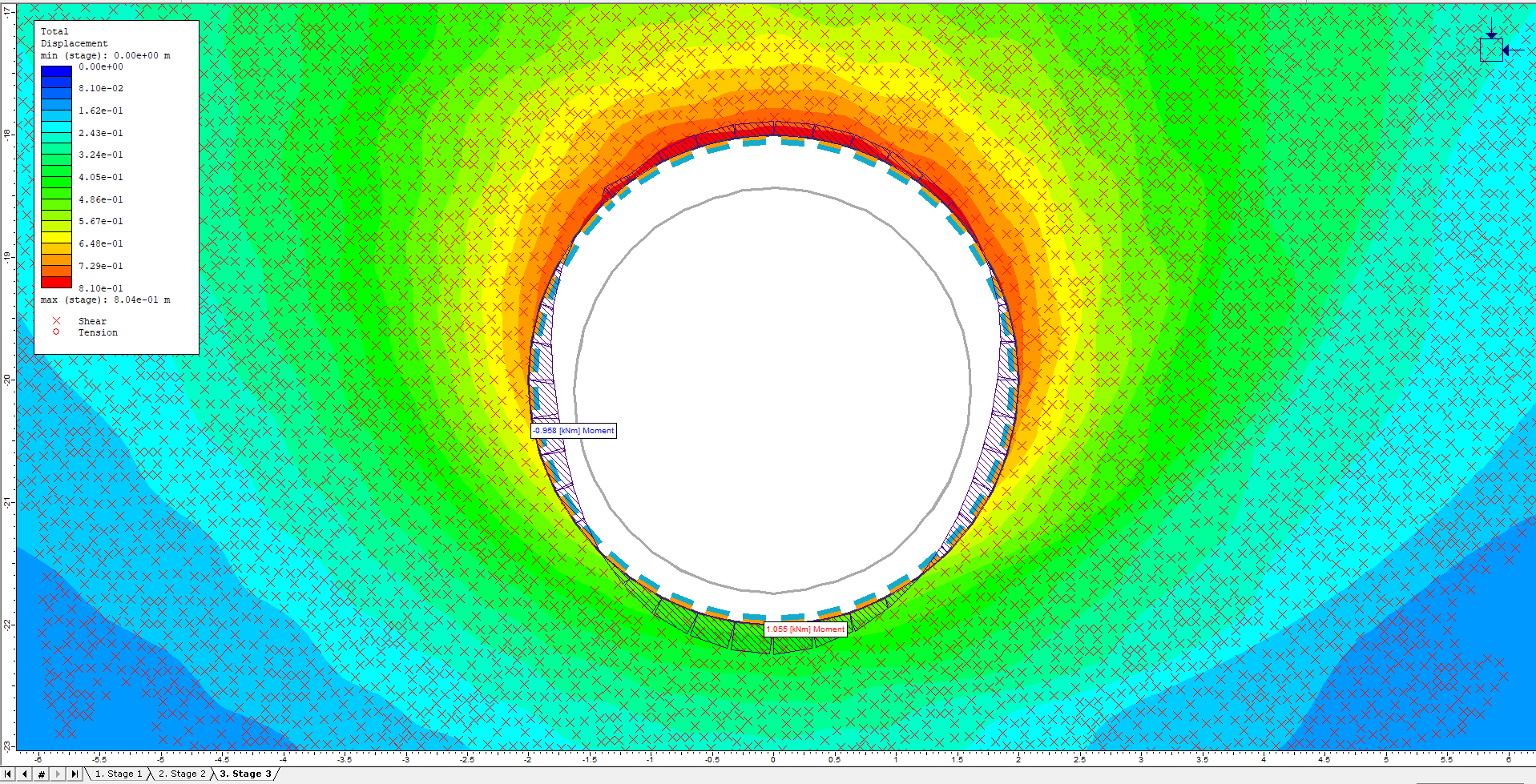Viewport: 1536px width, 784px height.
Task: Jump to last stage navigation icon
Action: click(x=75, y=774)
